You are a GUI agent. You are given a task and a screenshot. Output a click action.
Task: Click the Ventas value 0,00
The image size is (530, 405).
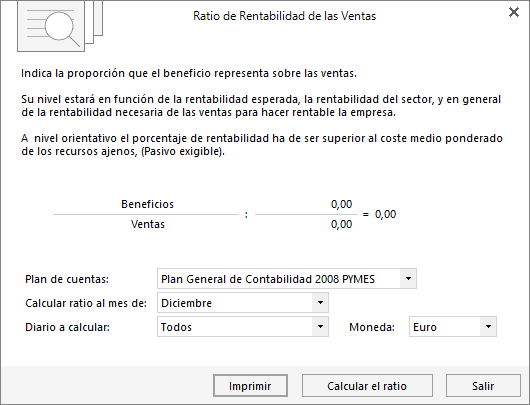pos(341,224)
